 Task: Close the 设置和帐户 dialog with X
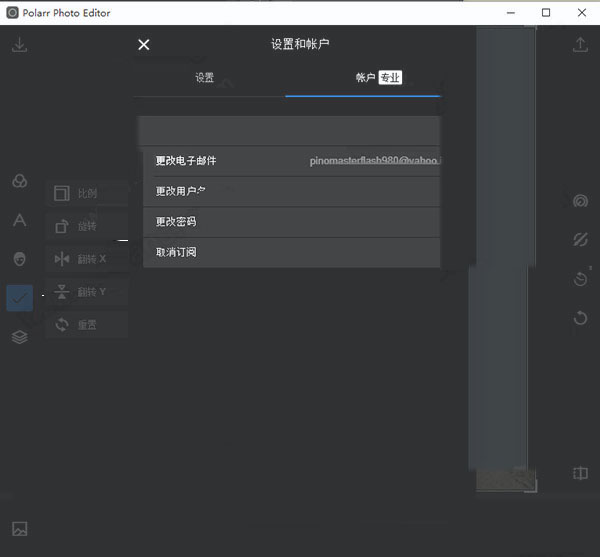point(144,45)
